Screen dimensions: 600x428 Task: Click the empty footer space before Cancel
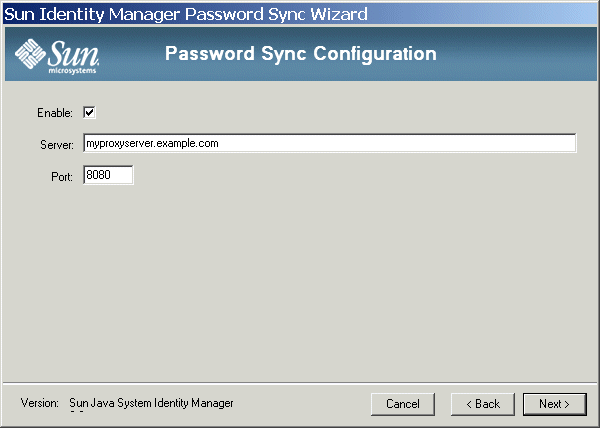click(x=302, y=404)
